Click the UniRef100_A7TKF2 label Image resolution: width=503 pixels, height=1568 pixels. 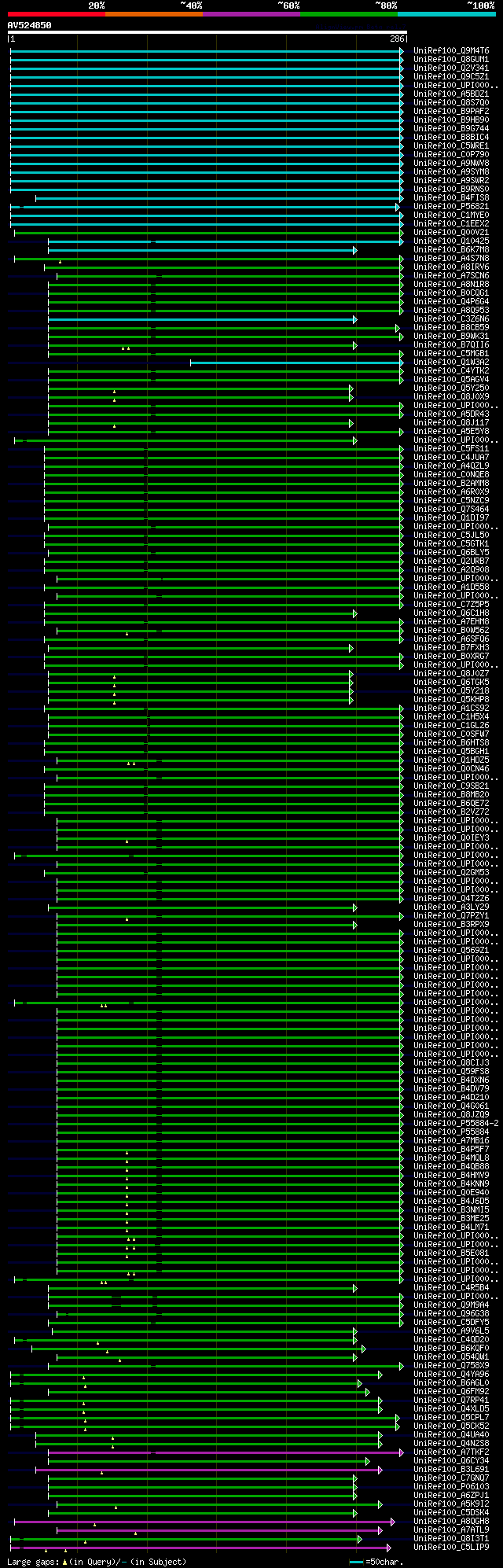click(451, 1452)
